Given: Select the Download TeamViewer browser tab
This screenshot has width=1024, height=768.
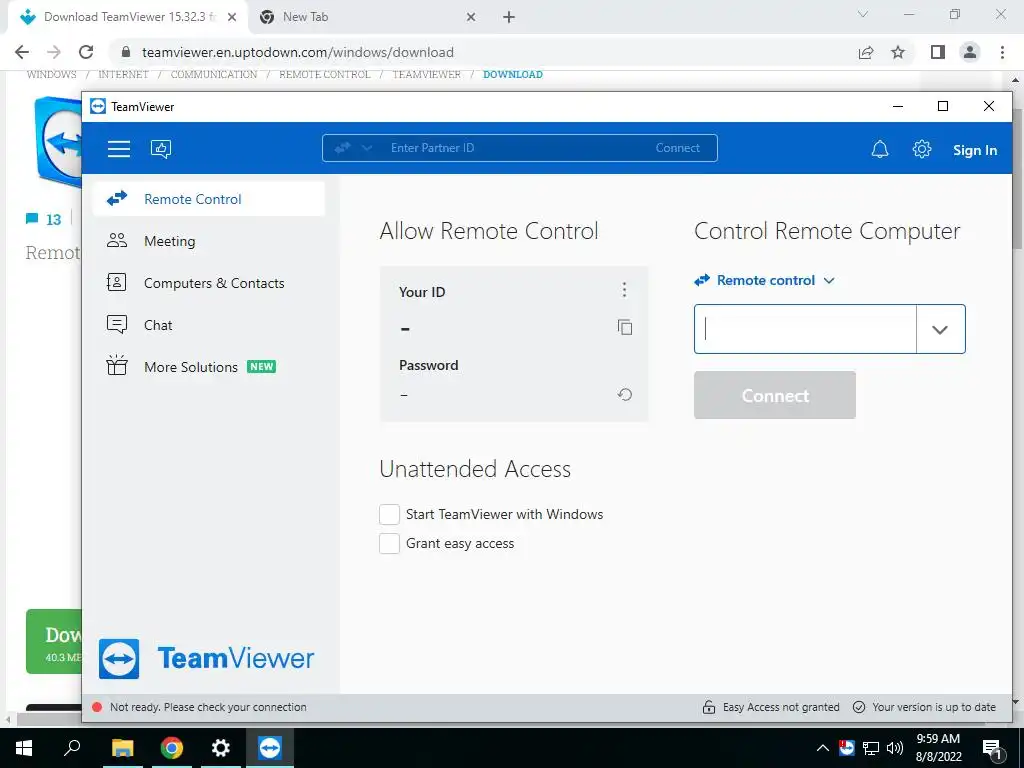Looking at the screenshot, I should click(x=128, y=17).
